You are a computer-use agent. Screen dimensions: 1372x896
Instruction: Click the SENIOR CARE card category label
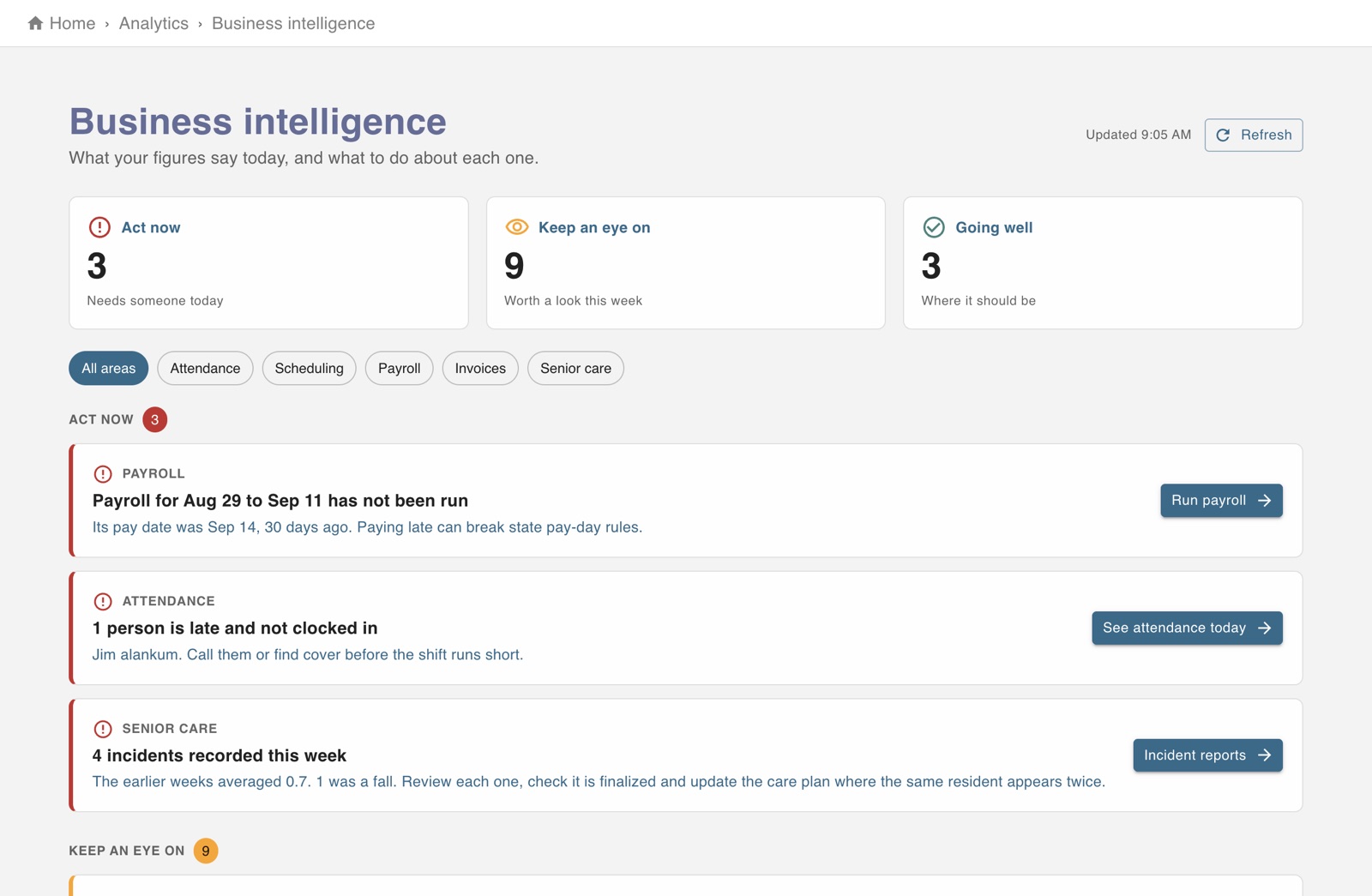(x=170, y=729)
